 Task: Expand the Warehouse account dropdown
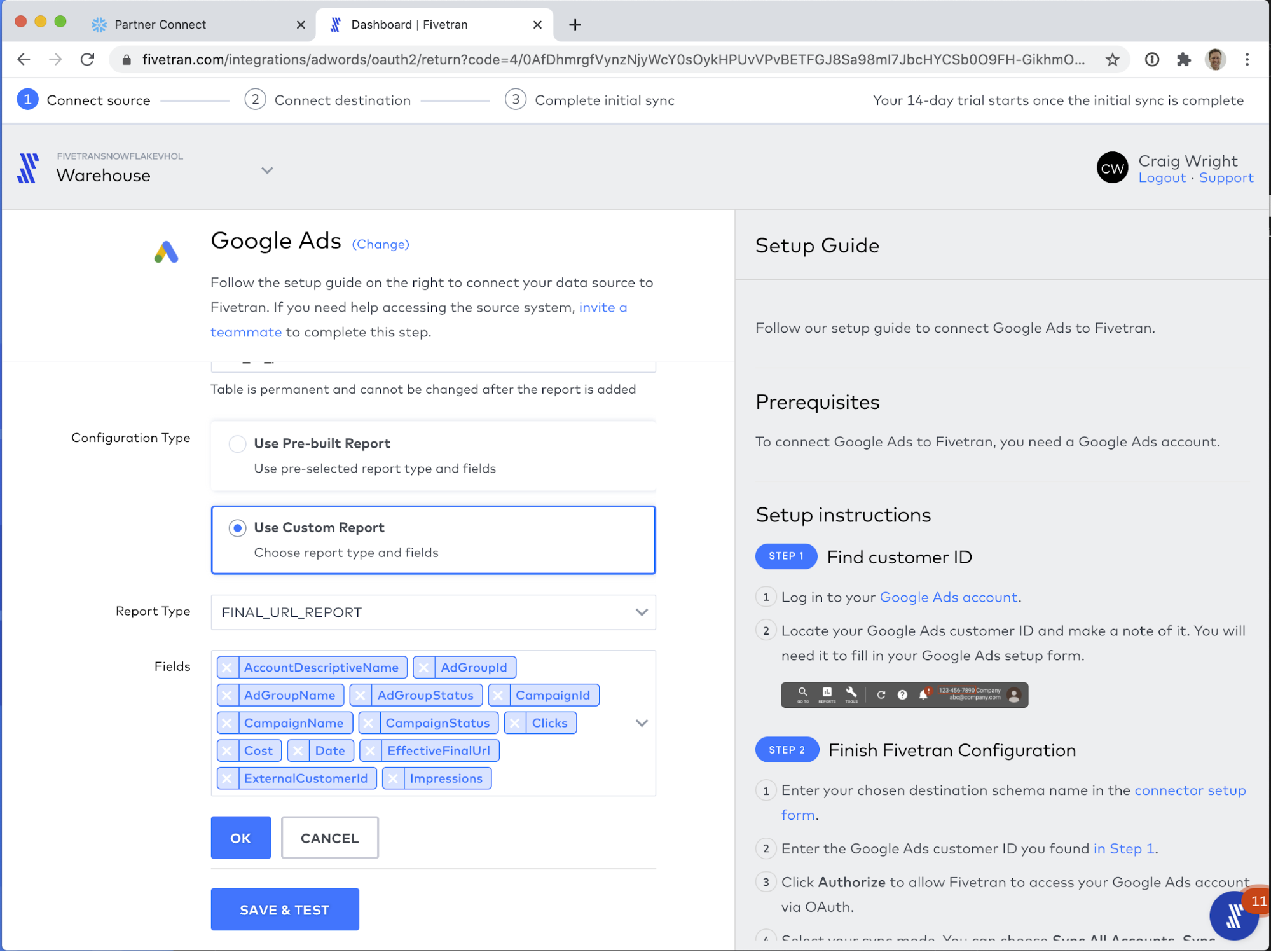pyautogui.click(x=267, y=170)
